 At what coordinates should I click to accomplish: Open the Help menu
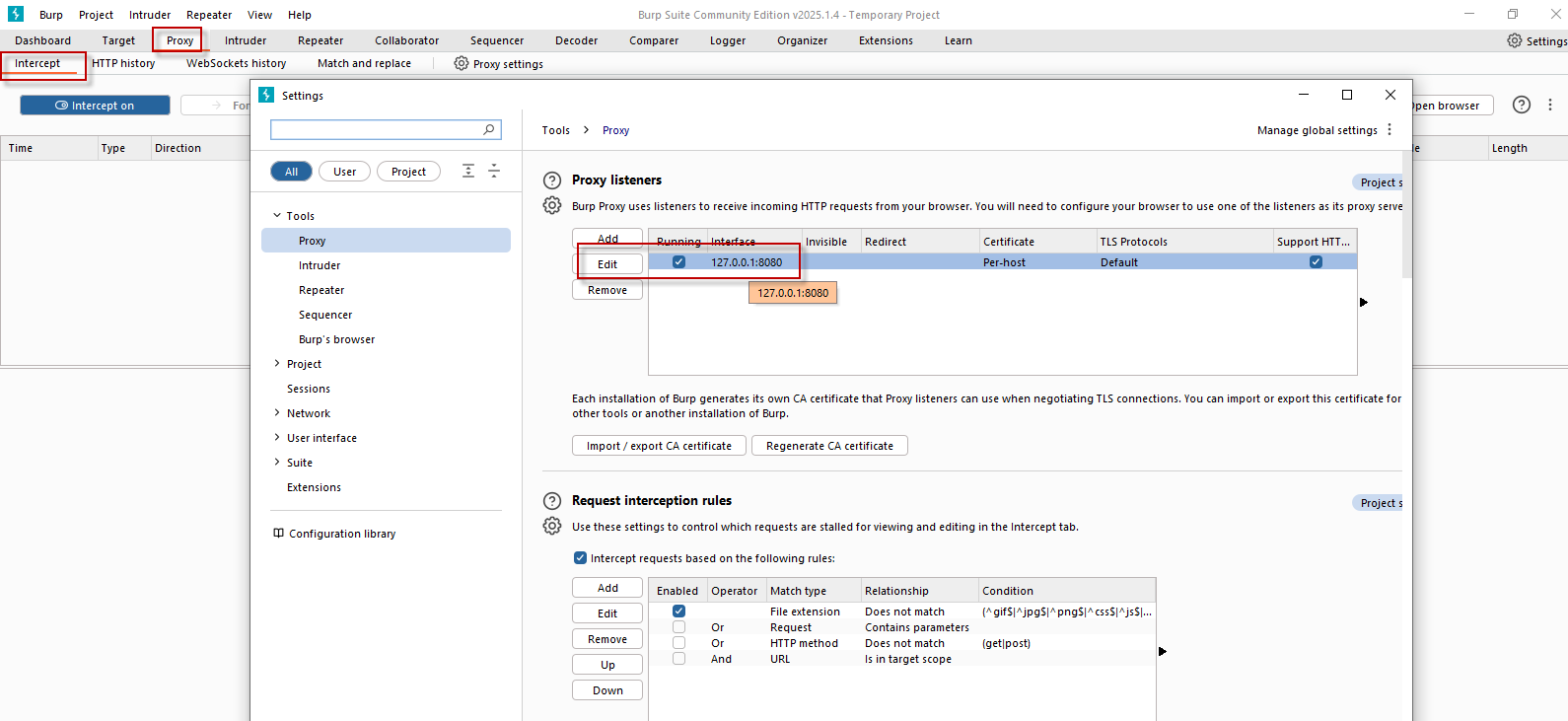tap(300, 15)
